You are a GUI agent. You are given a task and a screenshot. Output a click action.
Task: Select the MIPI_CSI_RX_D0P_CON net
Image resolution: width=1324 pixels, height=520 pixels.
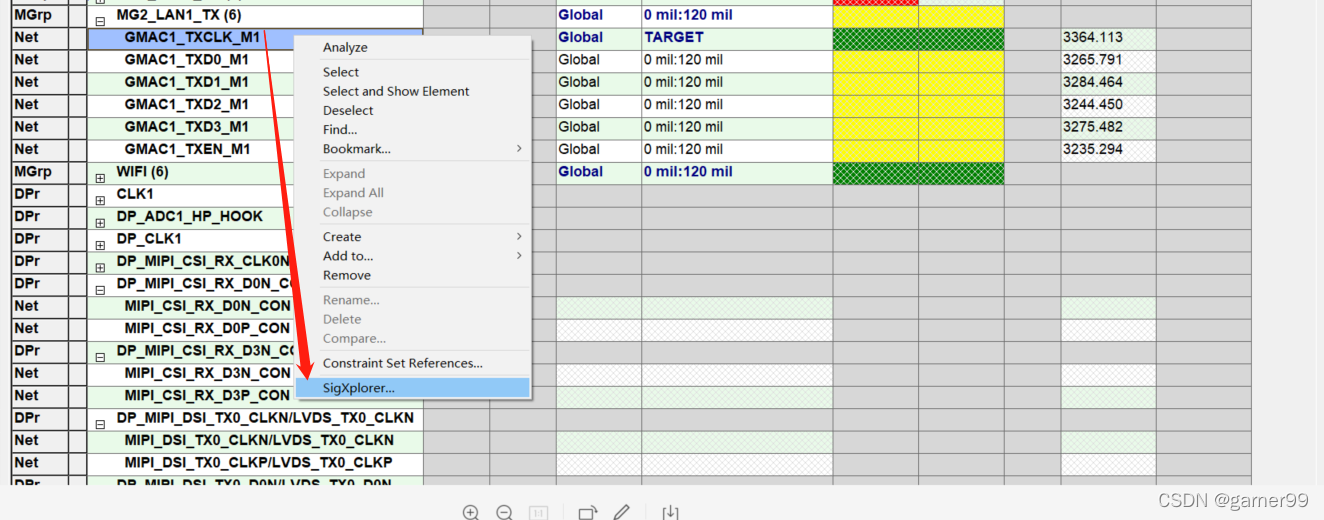point(207,329)
